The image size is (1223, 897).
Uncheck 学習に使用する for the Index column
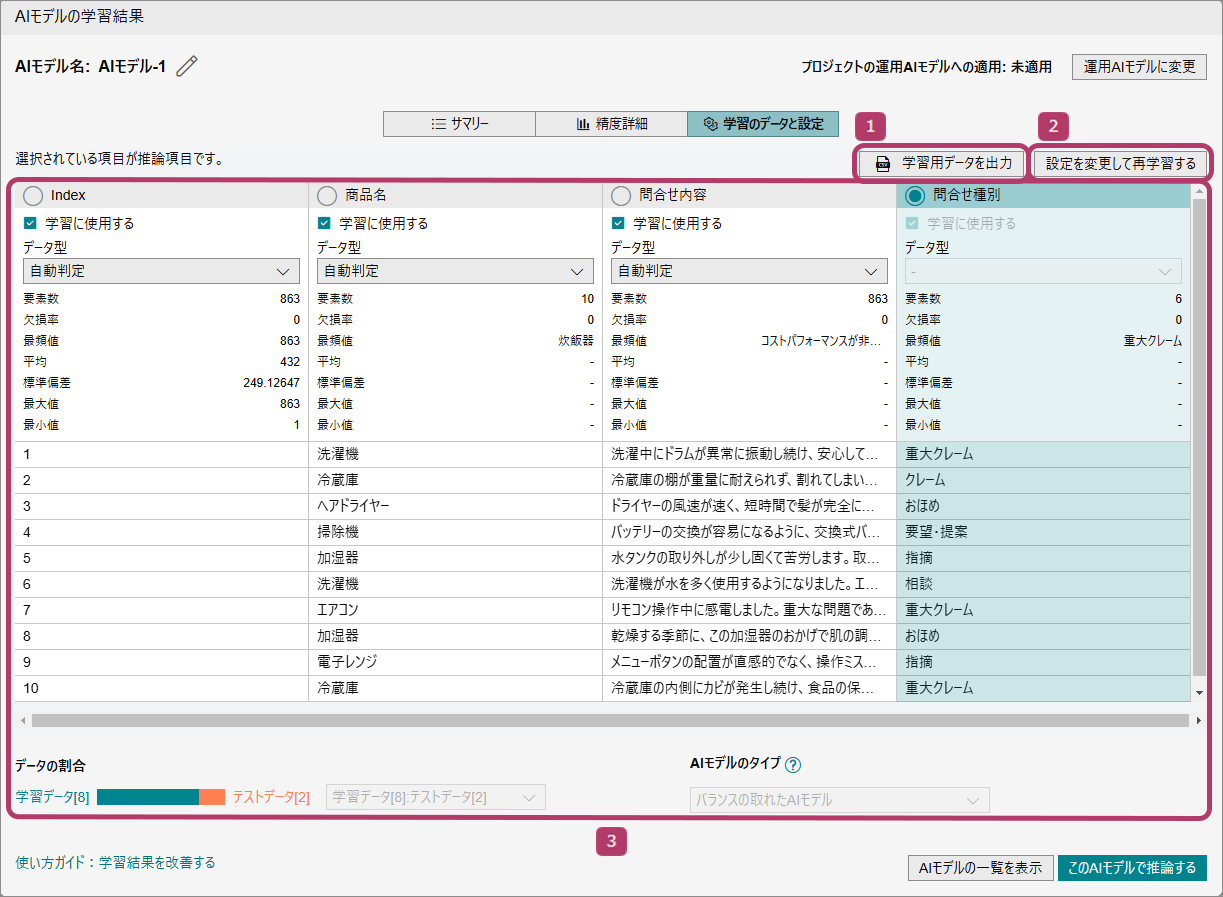tap(30, 223)
